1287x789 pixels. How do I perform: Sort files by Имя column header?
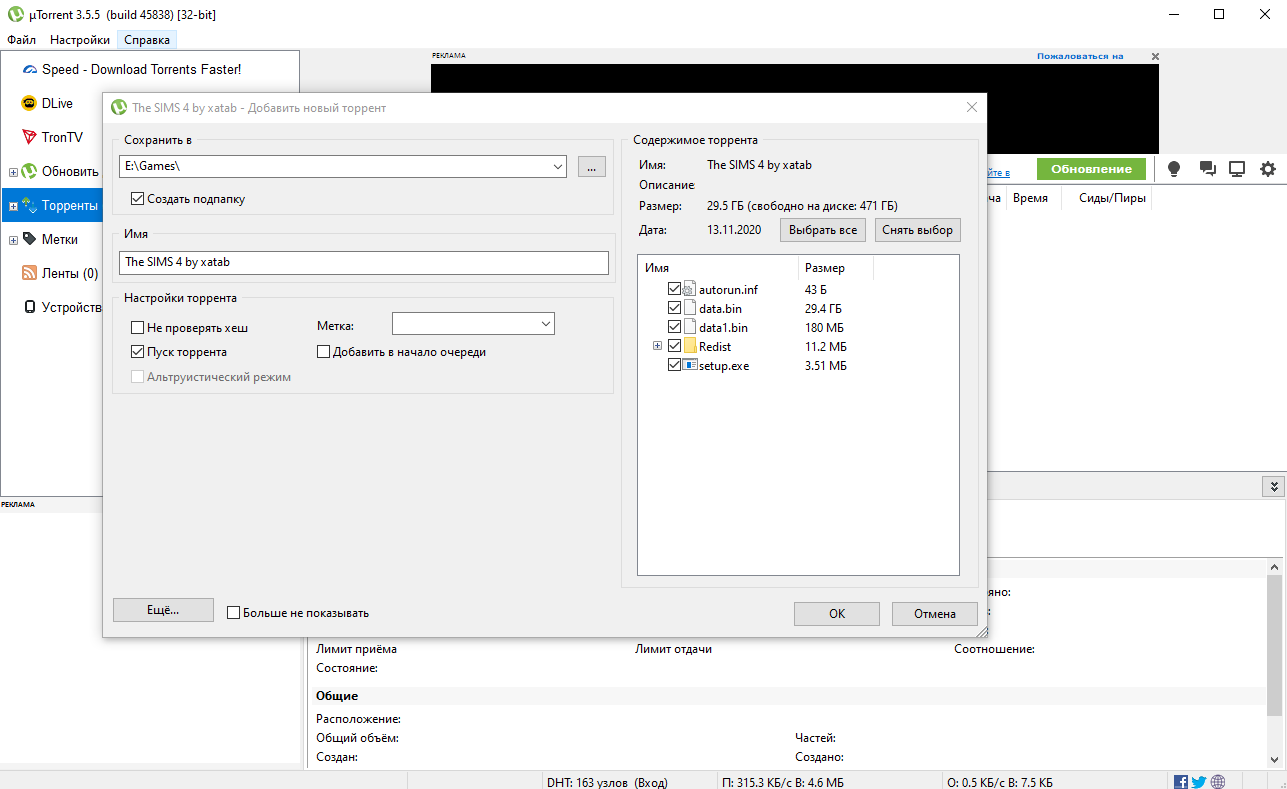pyautogui.click(x=718, y=268)
